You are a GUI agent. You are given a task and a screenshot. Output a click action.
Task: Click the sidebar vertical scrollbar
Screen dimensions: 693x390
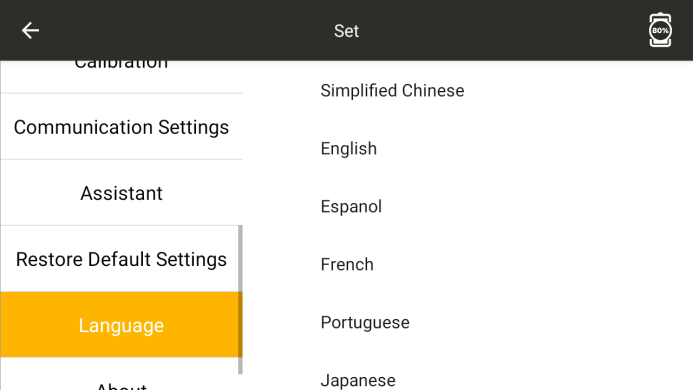click(240, 300)
